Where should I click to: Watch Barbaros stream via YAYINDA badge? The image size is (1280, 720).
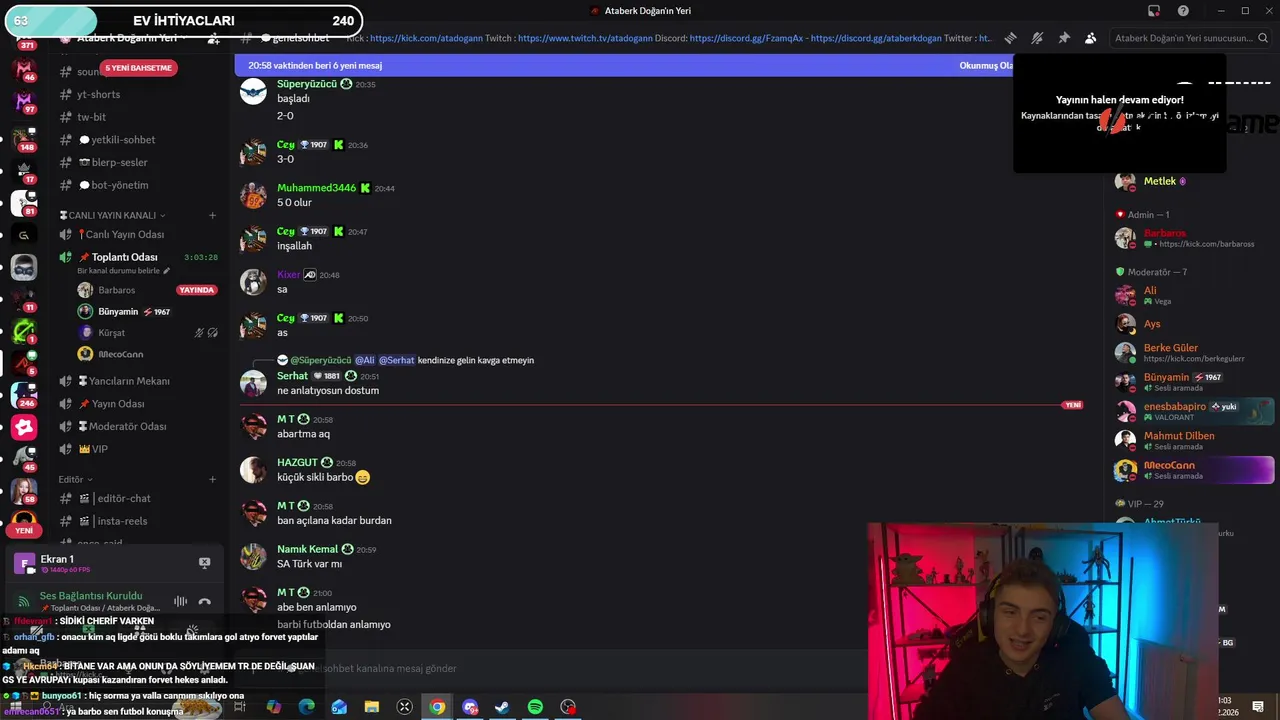pyautogui.click(x=197, y=290)
